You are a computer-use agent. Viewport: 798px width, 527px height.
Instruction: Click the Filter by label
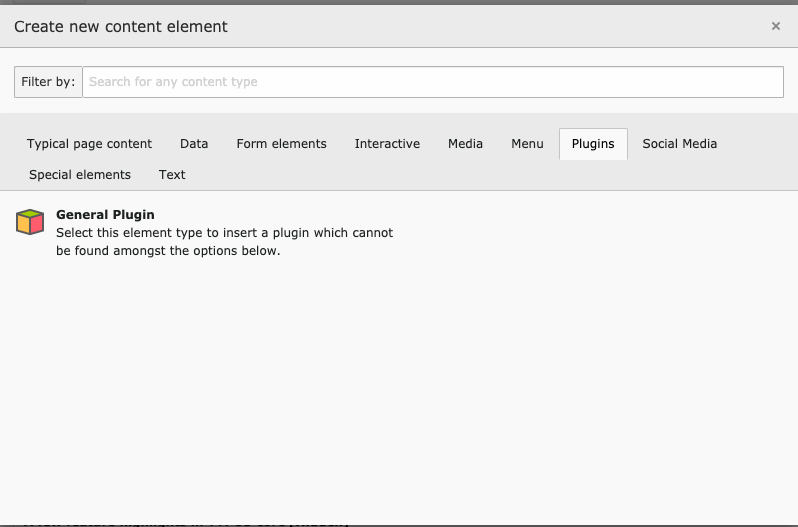click(x=48, y=82)
